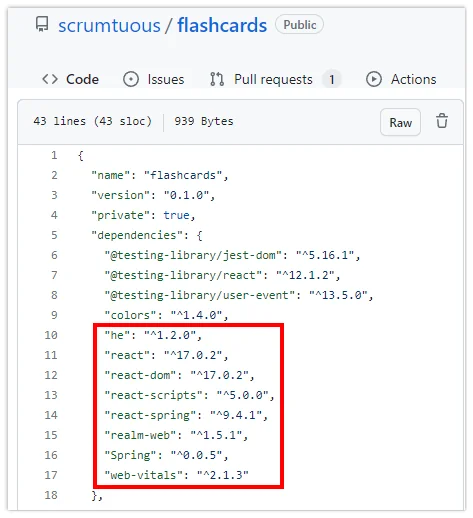The height and width of the screenshot is (518, 473).
Task: Click the "colors": "^1.4.0" line
Action: (166, 315)
